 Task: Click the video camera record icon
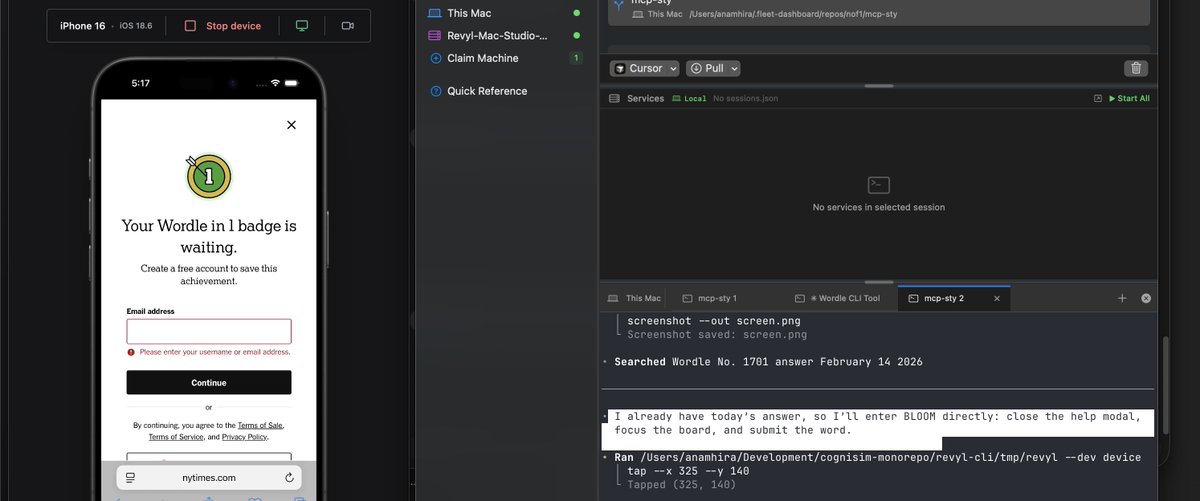tap(348, 26)
